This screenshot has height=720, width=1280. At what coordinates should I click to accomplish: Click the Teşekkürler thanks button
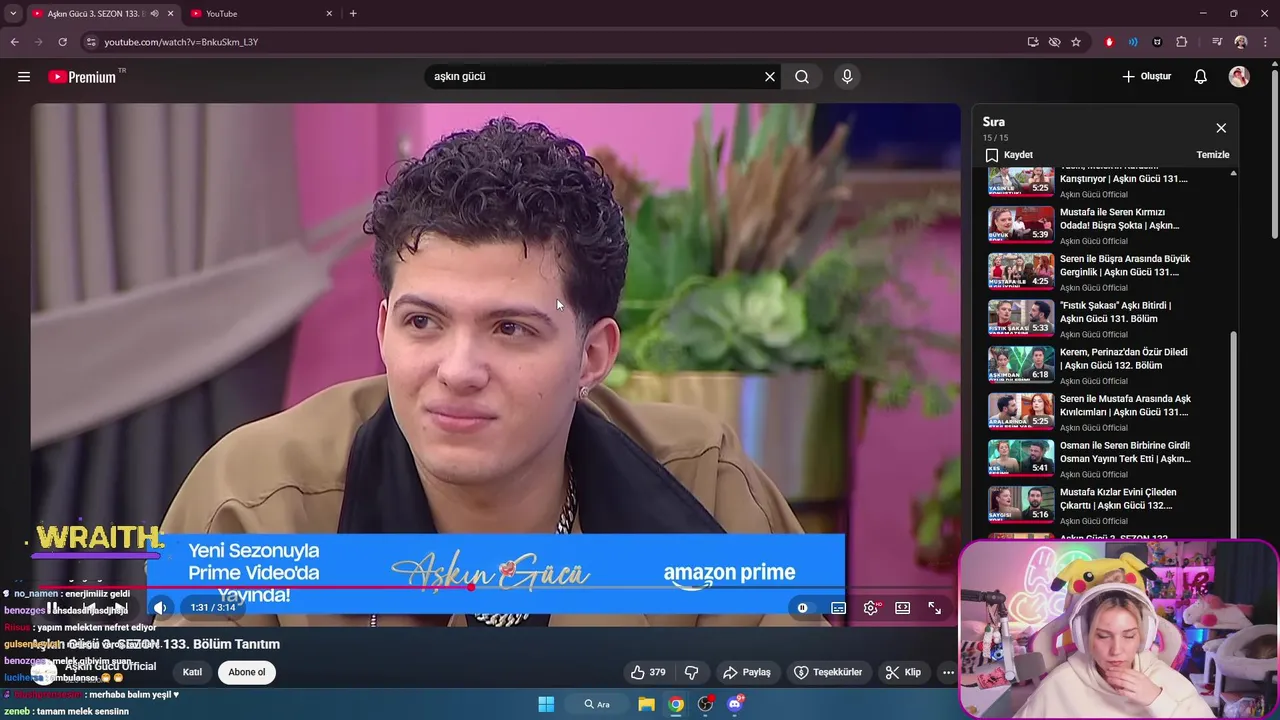[x=828, y=673]
